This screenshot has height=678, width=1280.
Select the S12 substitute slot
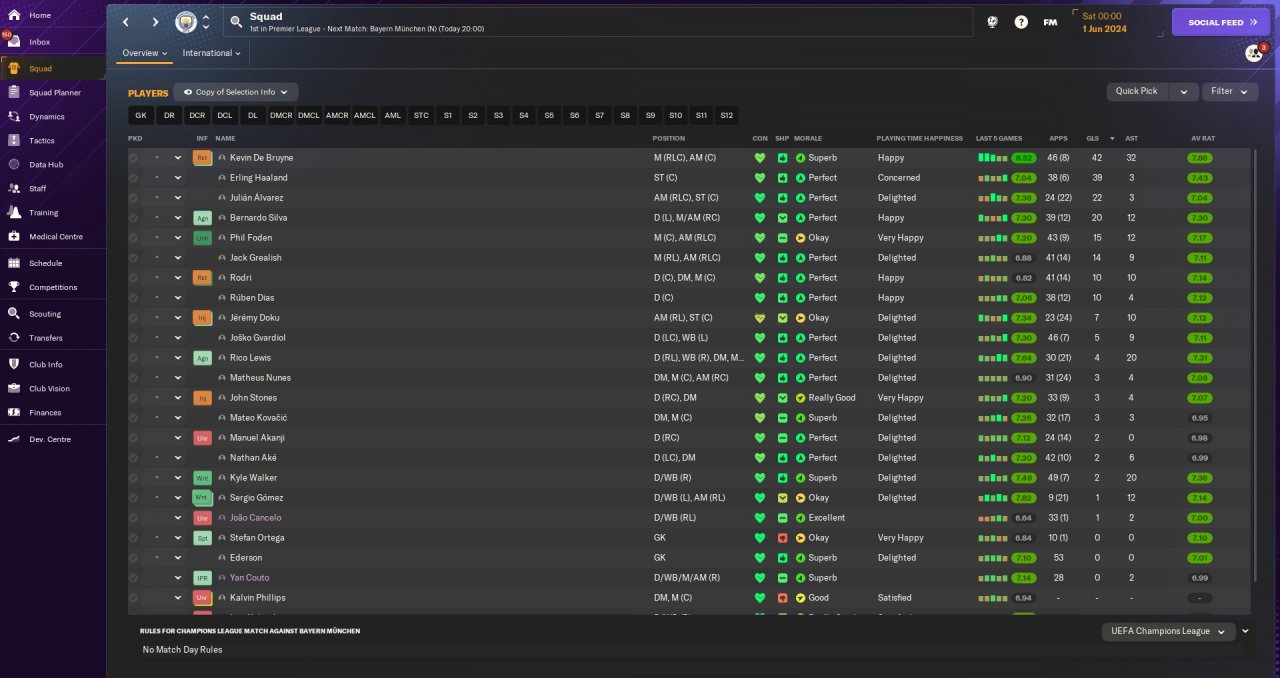click(727, 115)
